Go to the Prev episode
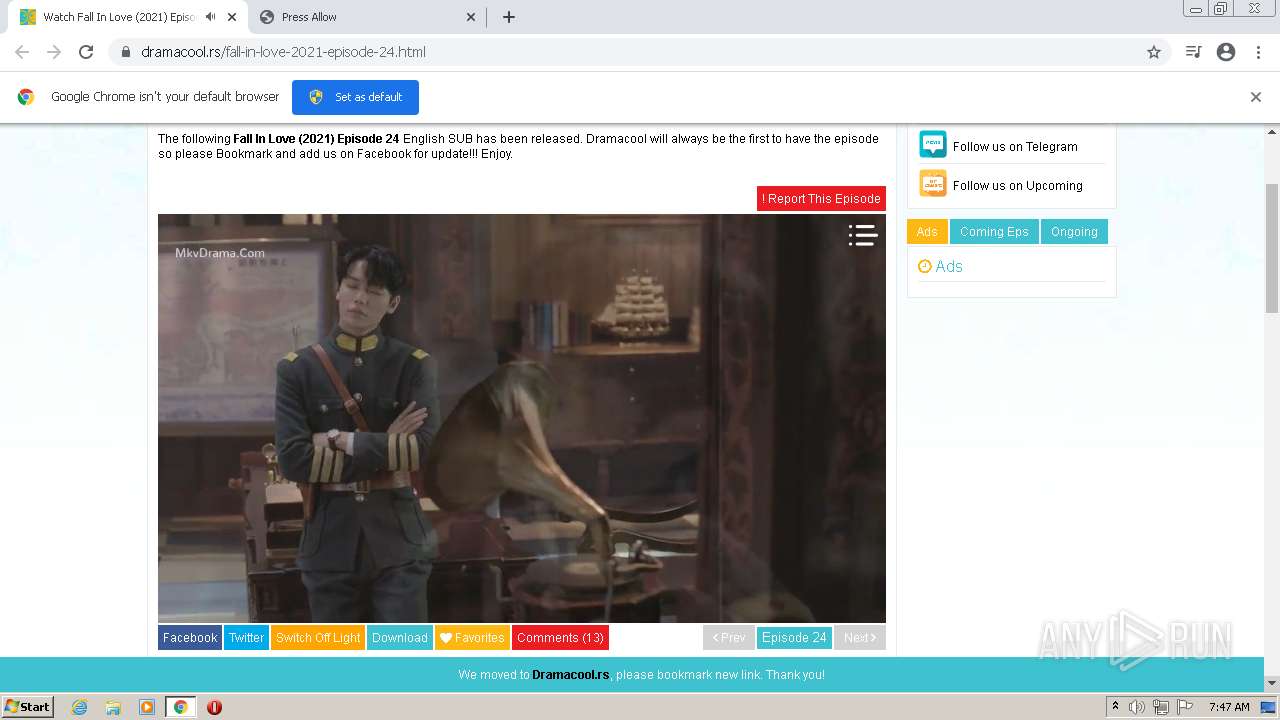This screenshot has width=1280, height=720. pyautogui.click(x=729, y=638)
